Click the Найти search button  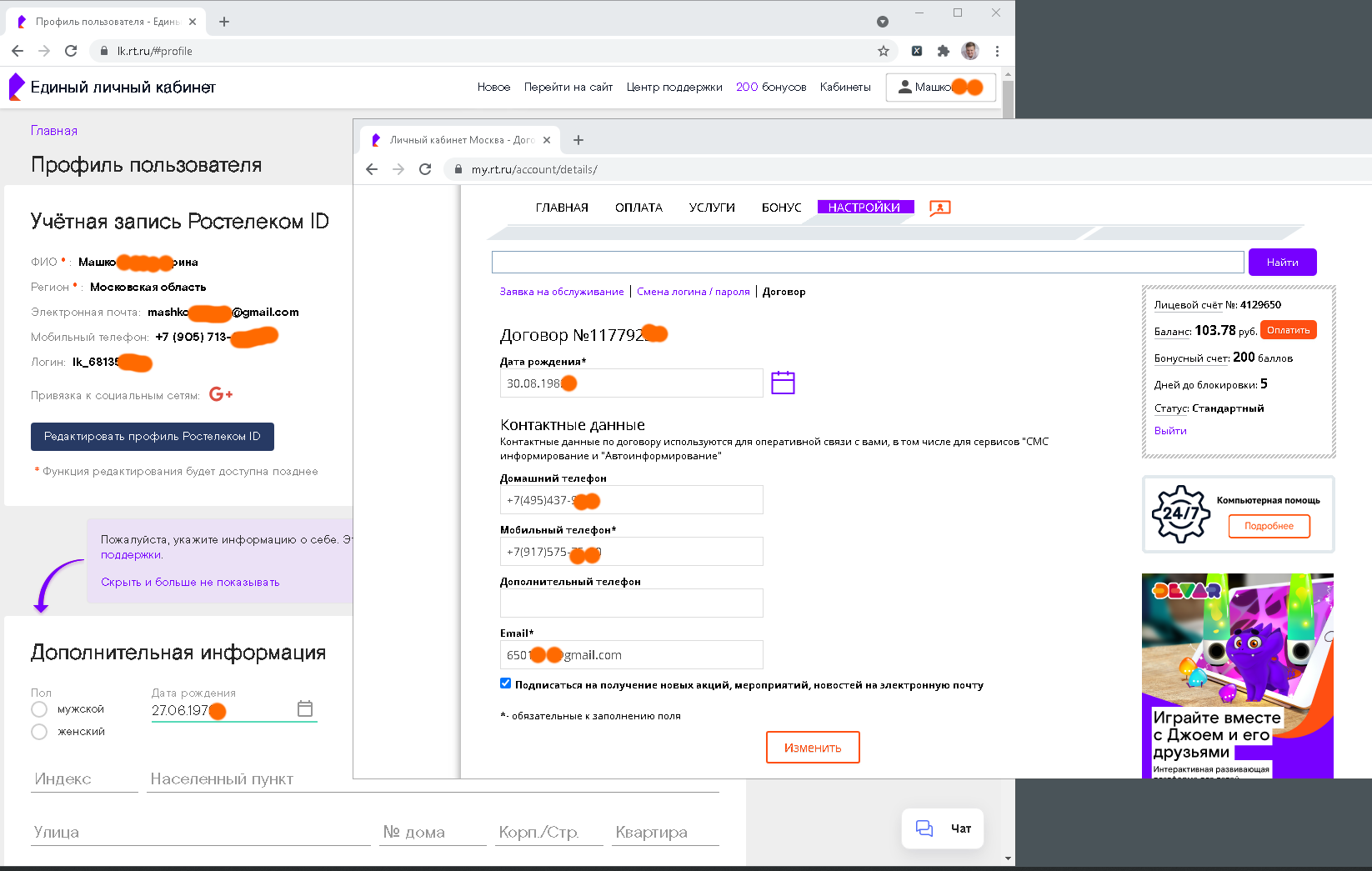coord(1283,262)
